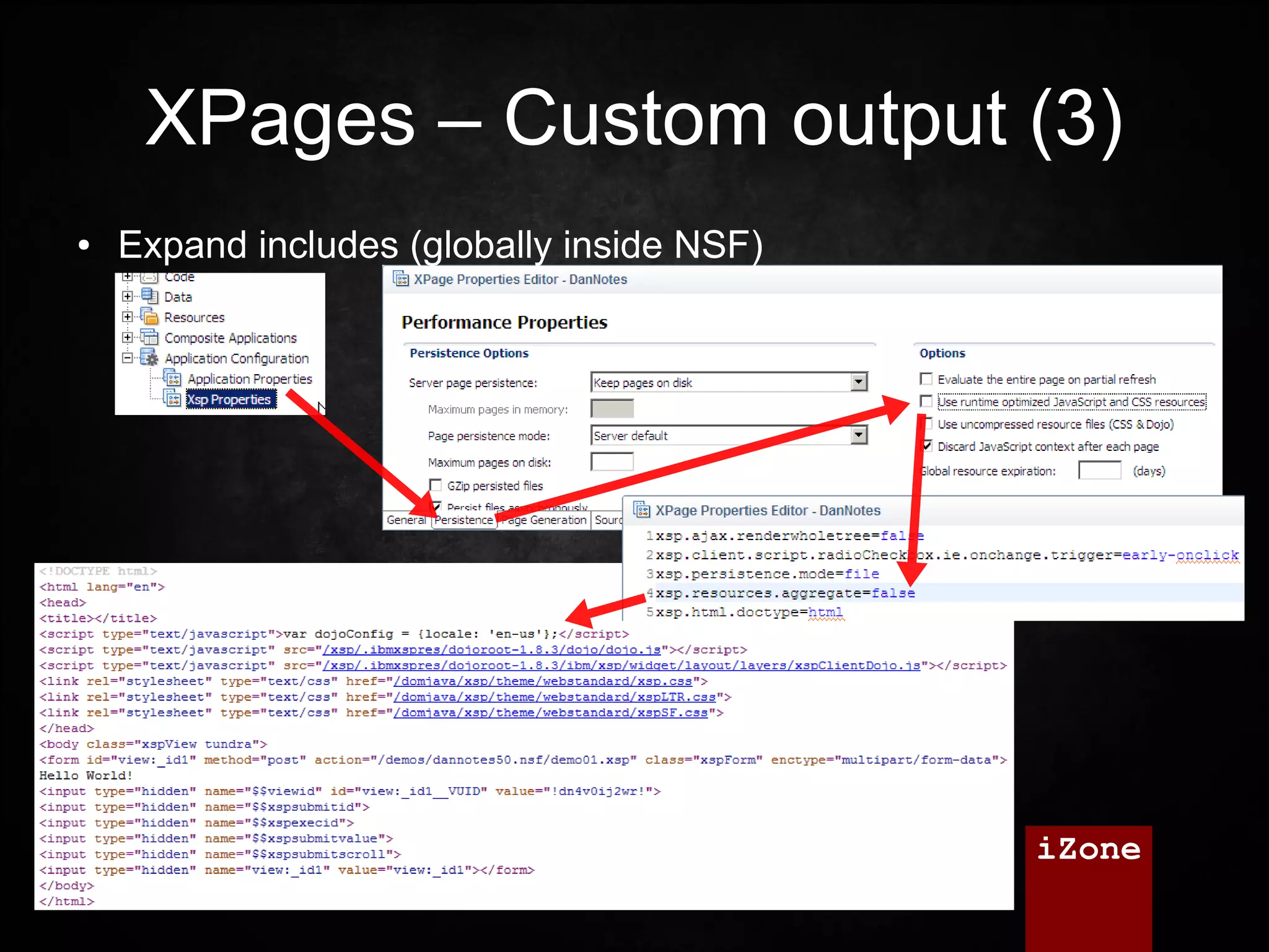Screen dimensions: 1269x952
Task: Click the body class xspView tundra line
Action: [x=153, y=744]
